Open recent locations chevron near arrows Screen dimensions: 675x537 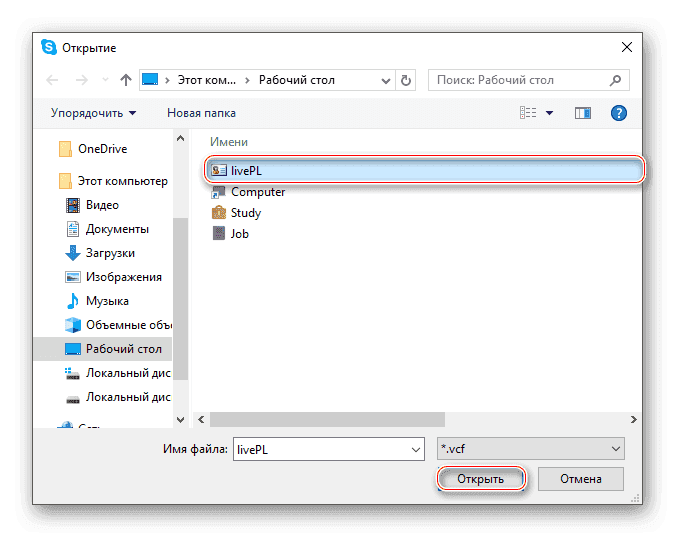coord(105,80)
